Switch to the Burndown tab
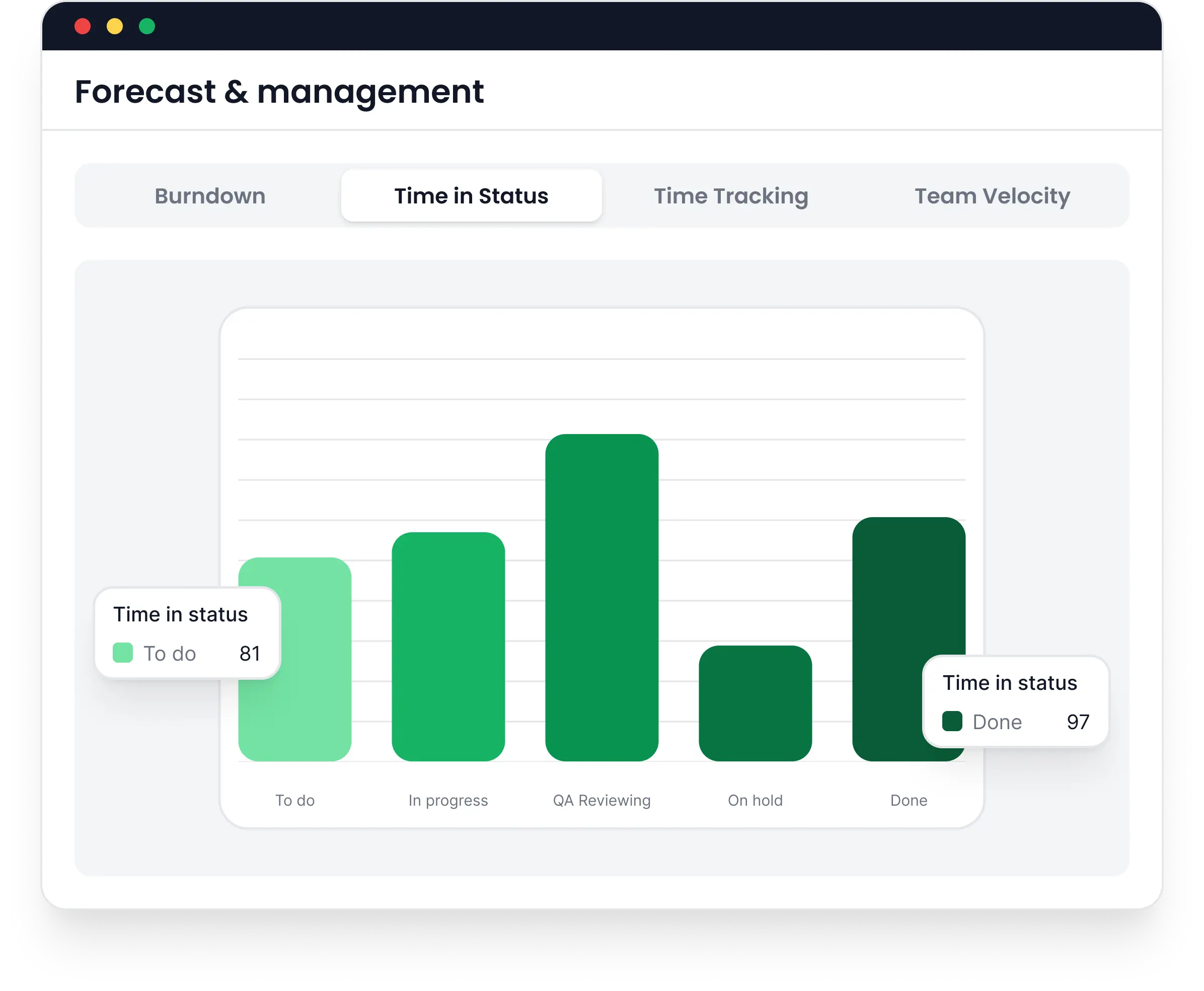This screenshot has width=1204, height=991. [x=210, y=196]
